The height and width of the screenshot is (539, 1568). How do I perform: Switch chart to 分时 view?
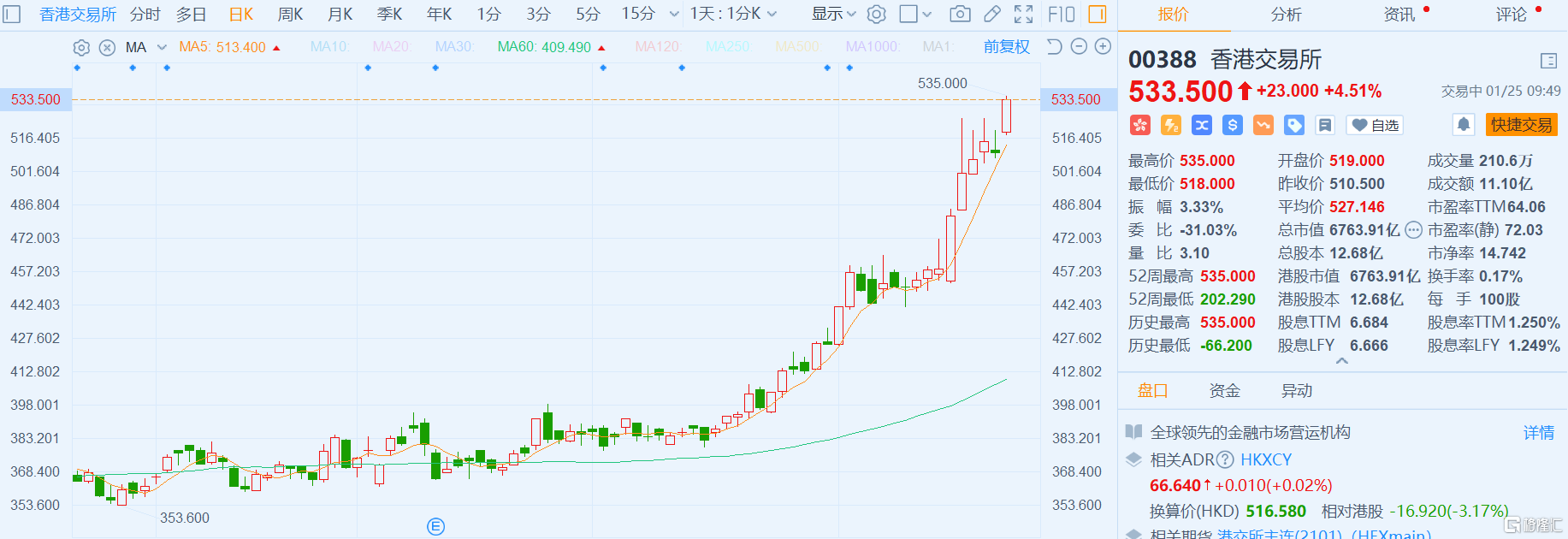(145, 15)
